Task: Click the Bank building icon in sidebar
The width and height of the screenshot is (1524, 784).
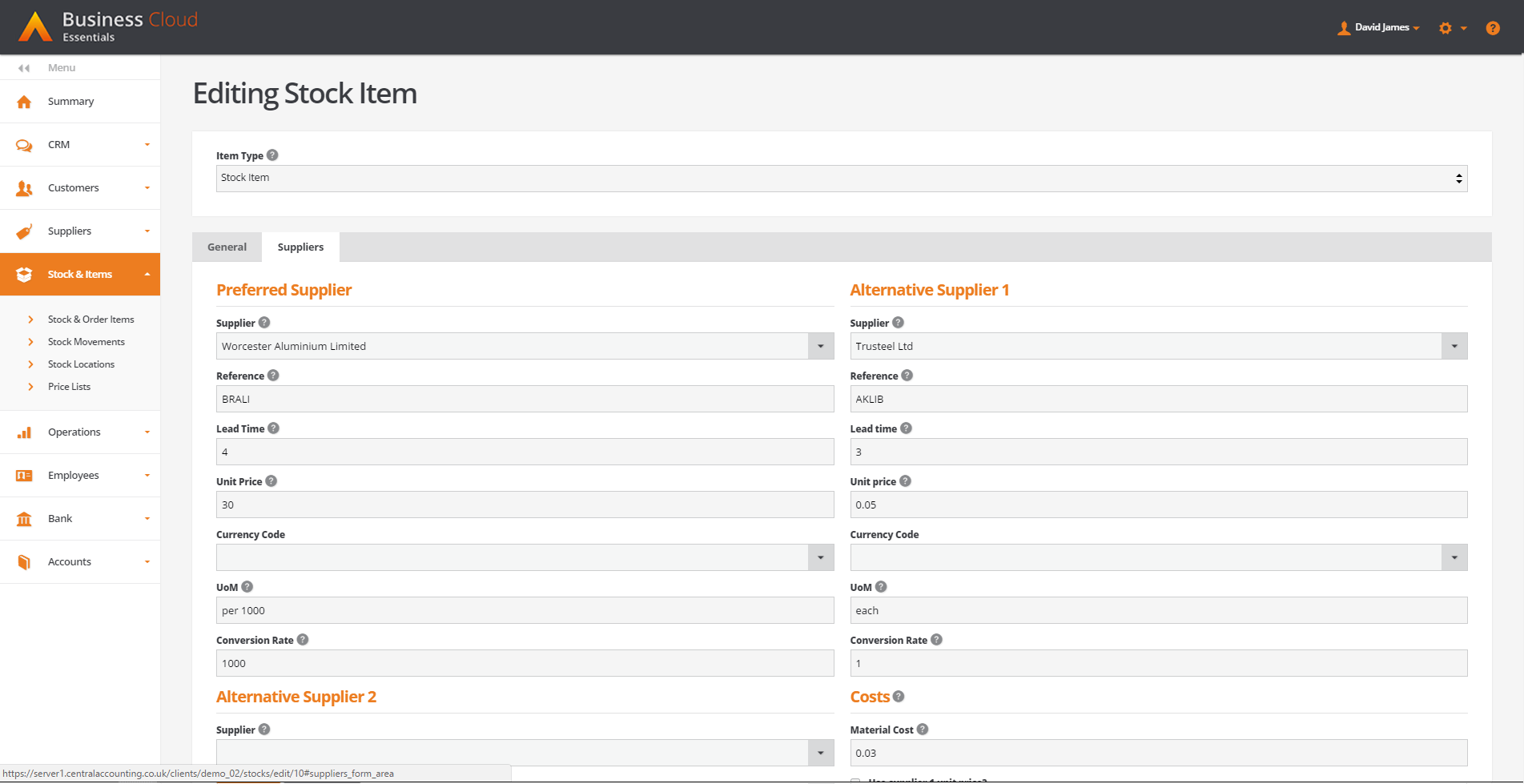Action: (x=24, y=519)
